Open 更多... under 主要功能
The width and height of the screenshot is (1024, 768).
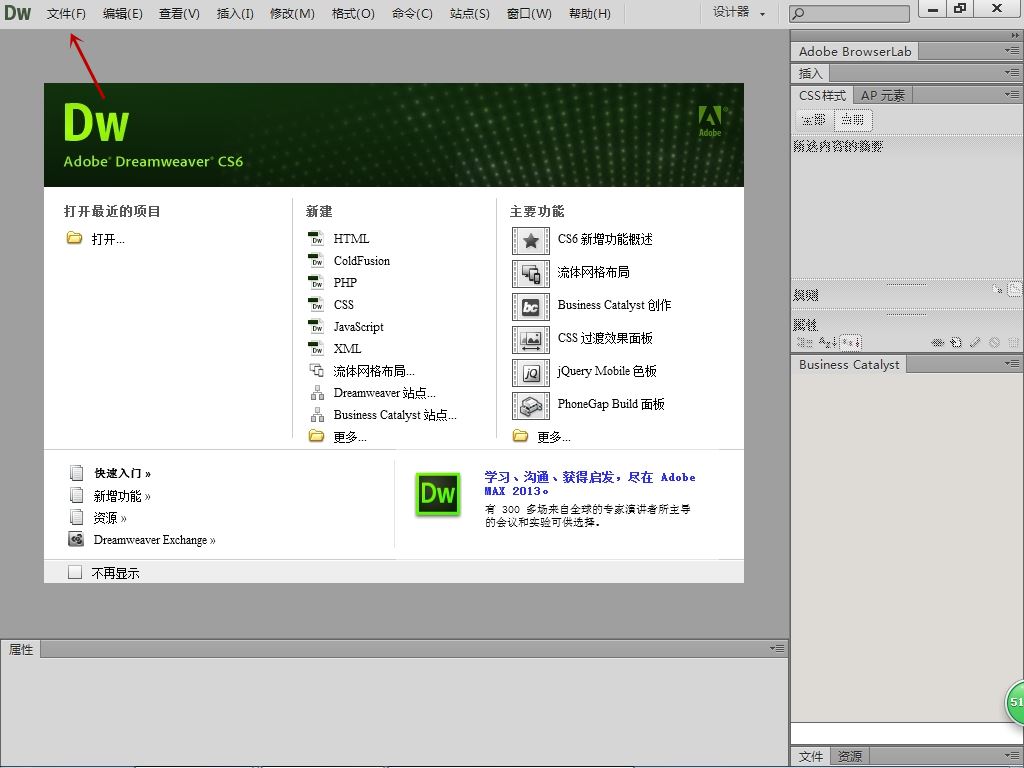coord(553,437)
